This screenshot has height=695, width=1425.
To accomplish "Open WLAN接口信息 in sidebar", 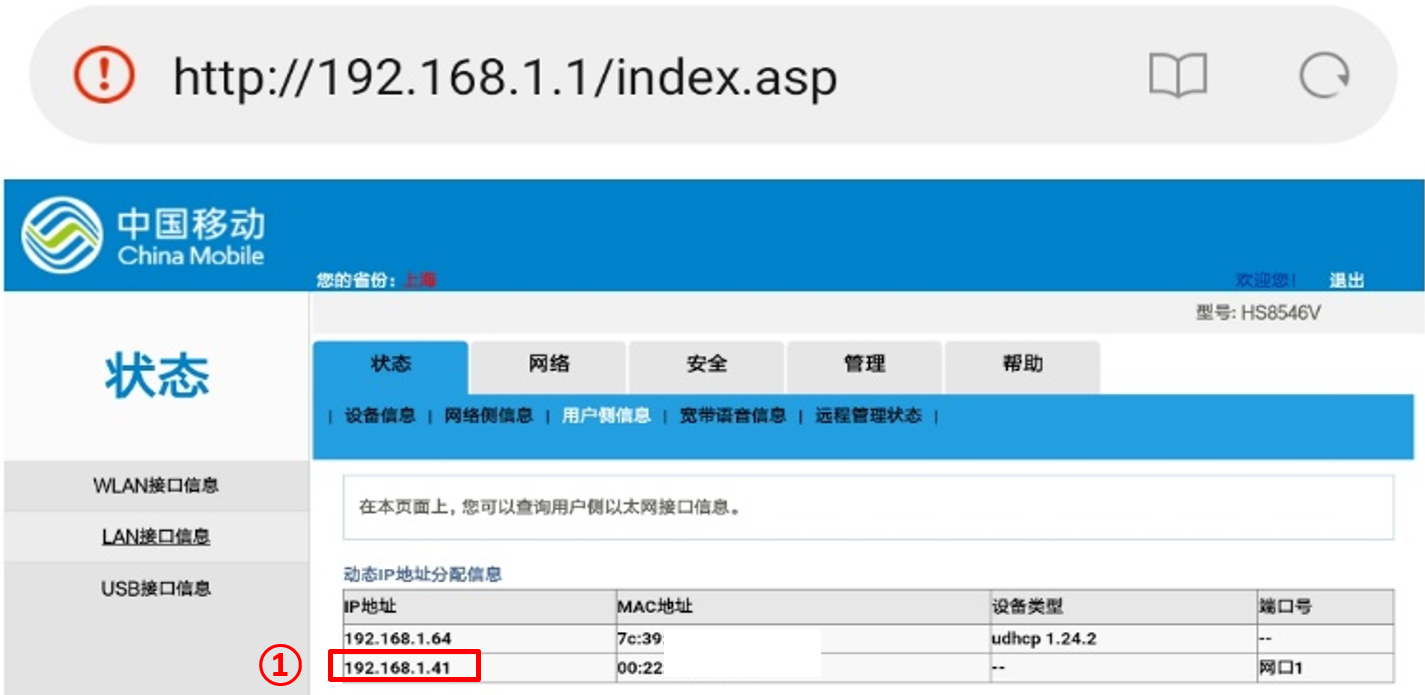I will [156, 486].
